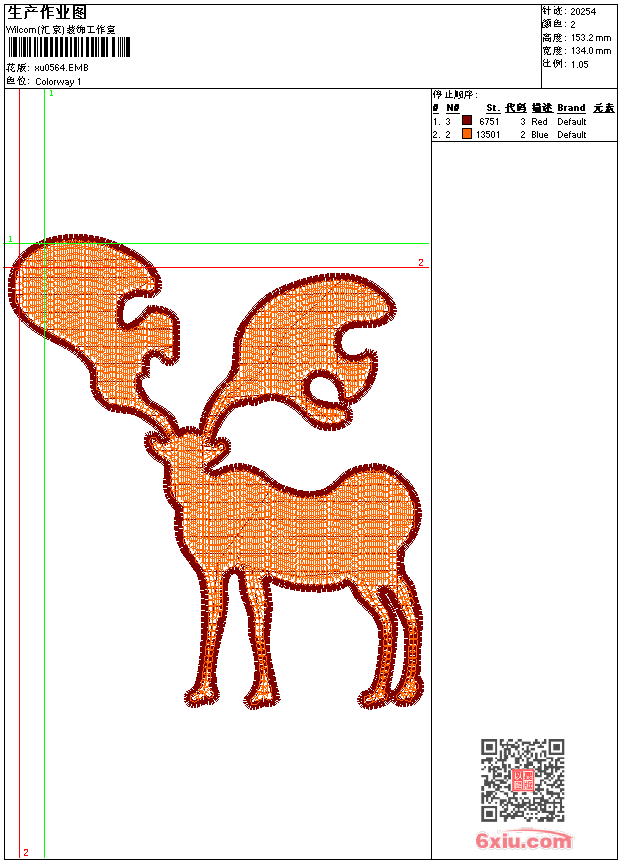Click the QR code image
This screenshot has width=620, height=860.
523,780
